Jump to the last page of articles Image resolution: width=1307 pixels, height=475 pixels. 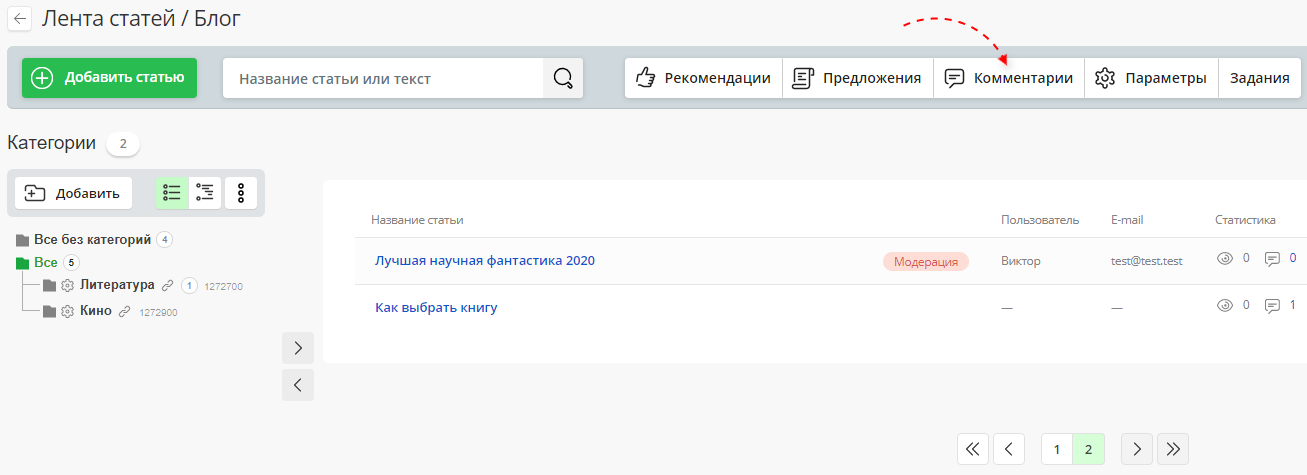tap(1172, 450)
